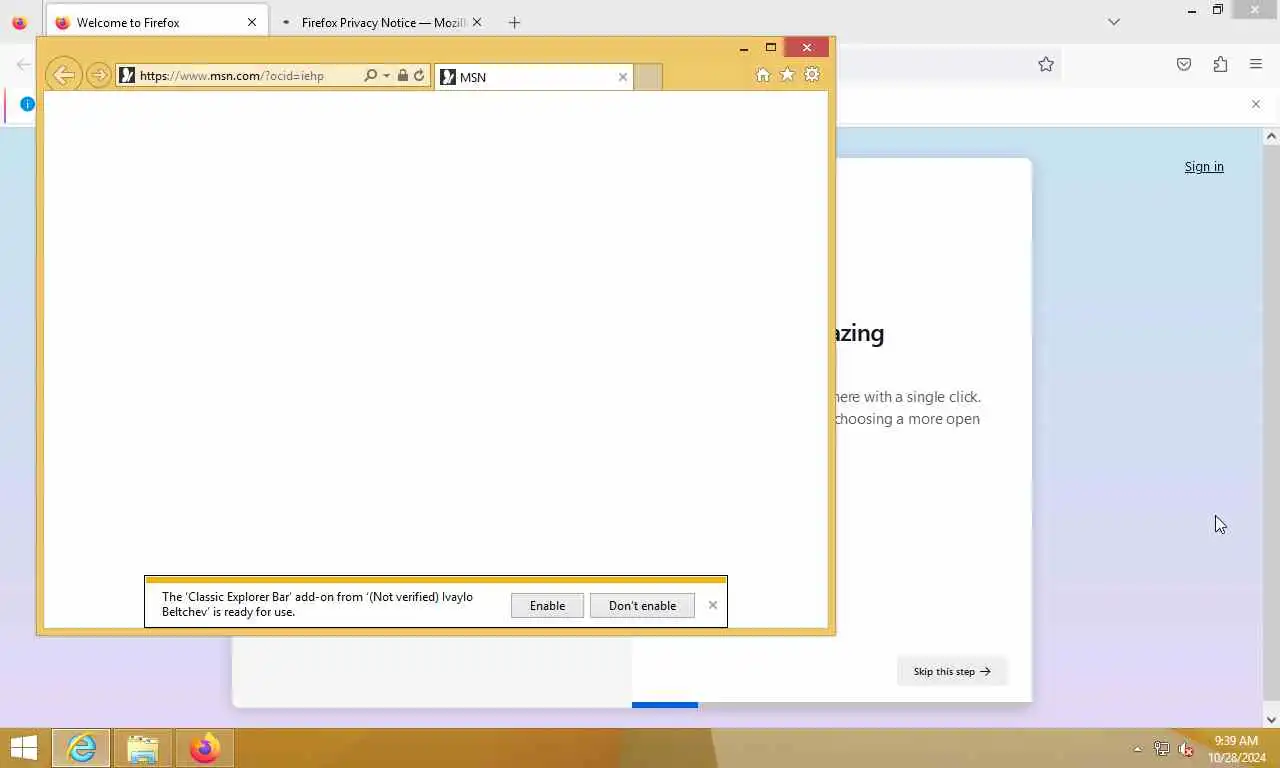This screenshot has width=1280, height=768.
Task: Click the info icon in Firefox notification bar
Action: [27, 104]
